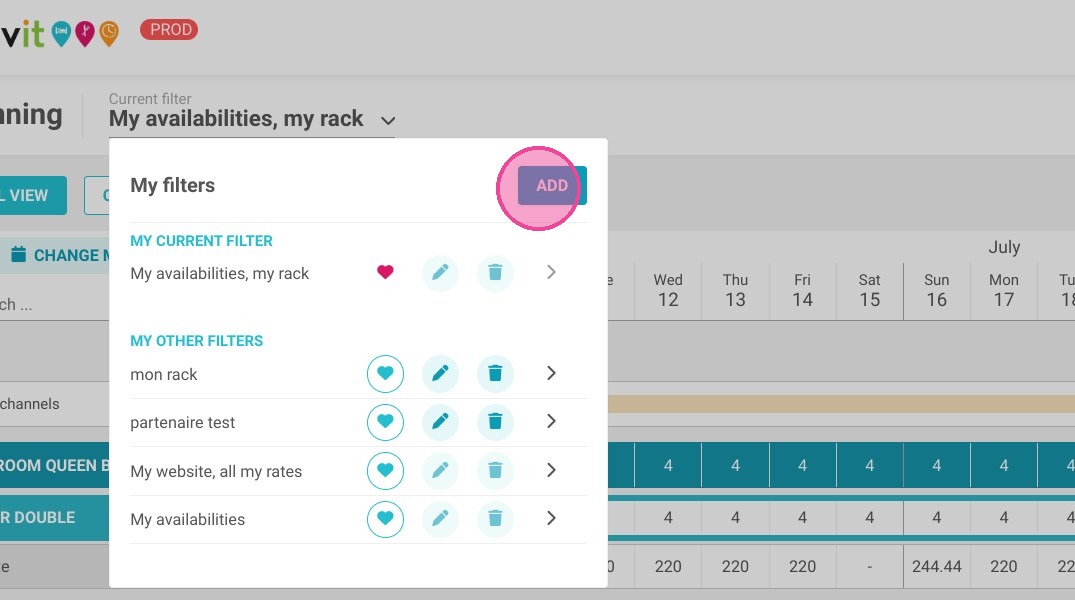This screenshot has width=1075, height=600.
Task: Favorite the 'partenaire test' filter
Action: [385, 422]
